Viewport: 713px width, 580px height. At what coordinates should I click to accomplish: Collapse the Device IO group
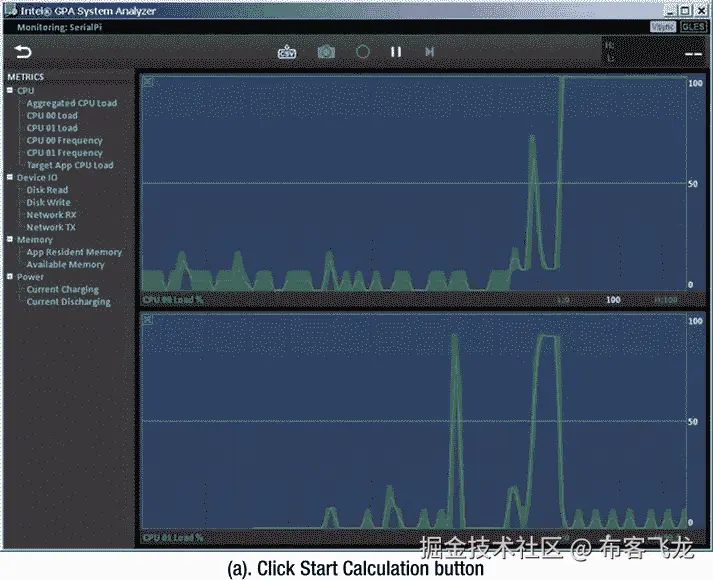click(10, 177)
